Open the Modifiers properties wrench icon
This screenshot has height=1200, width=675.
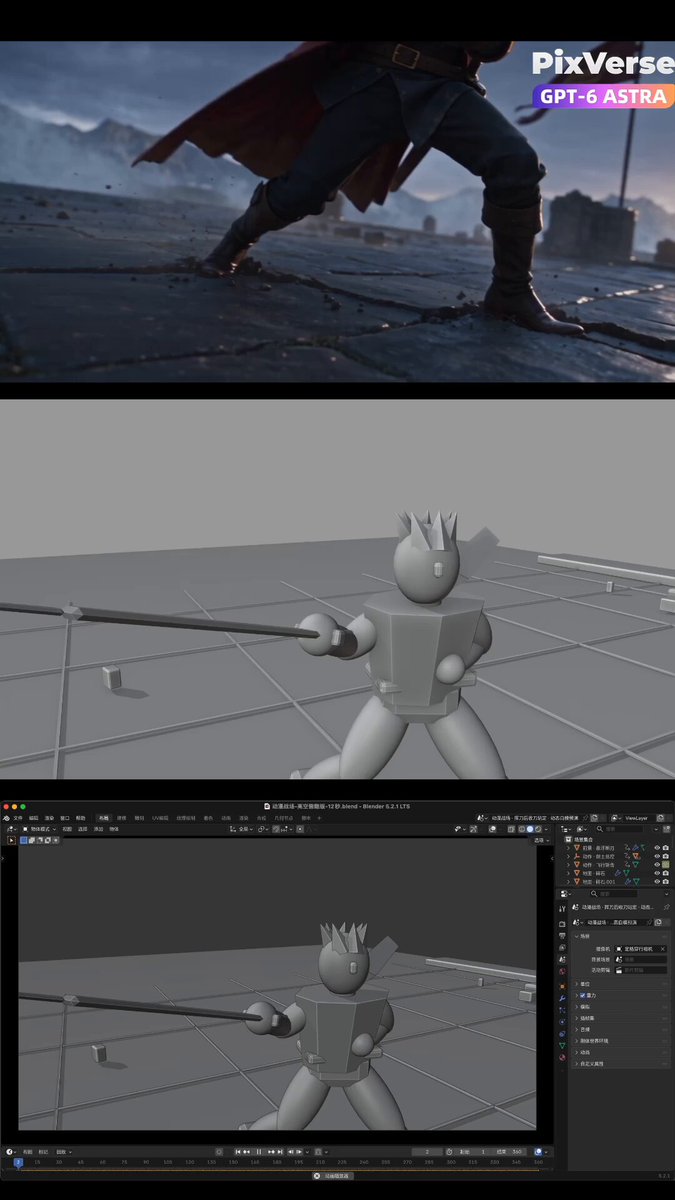(562, 998)
